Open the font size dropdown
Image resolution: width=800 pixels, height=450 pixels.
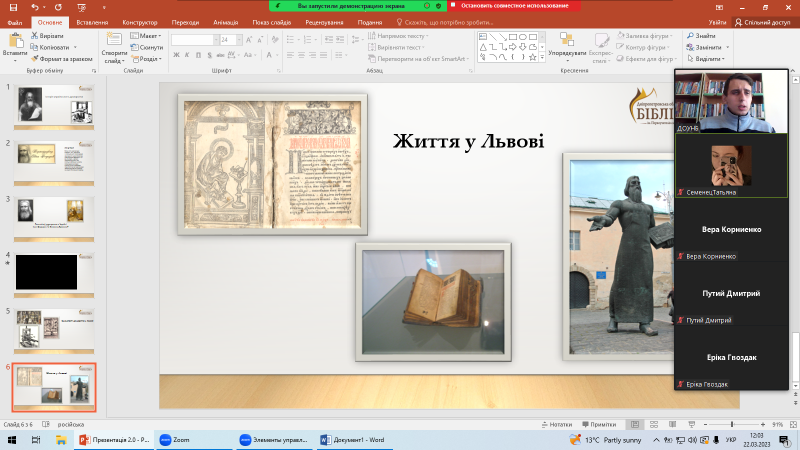[239, 40]
